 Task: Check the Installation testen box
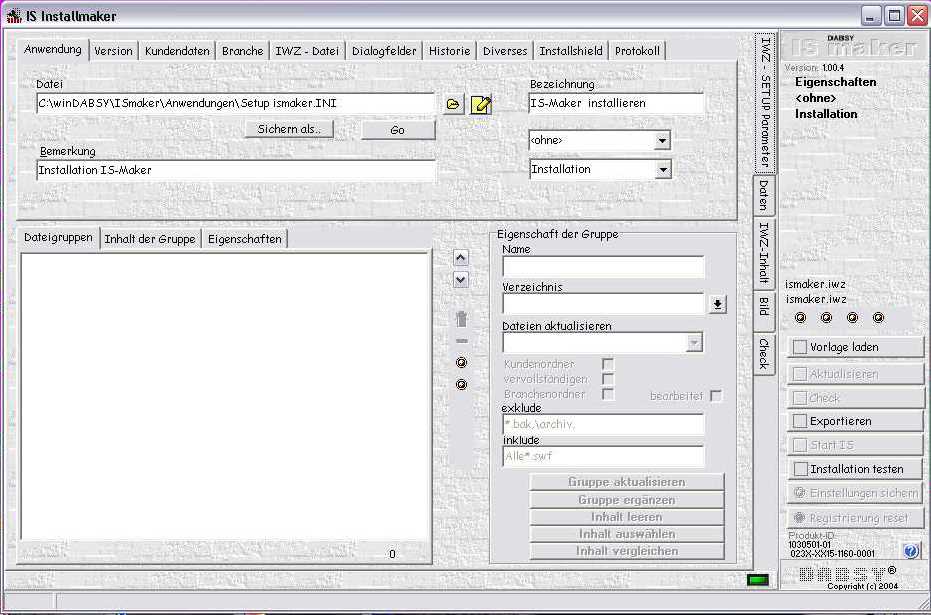[x=800, y=469]
